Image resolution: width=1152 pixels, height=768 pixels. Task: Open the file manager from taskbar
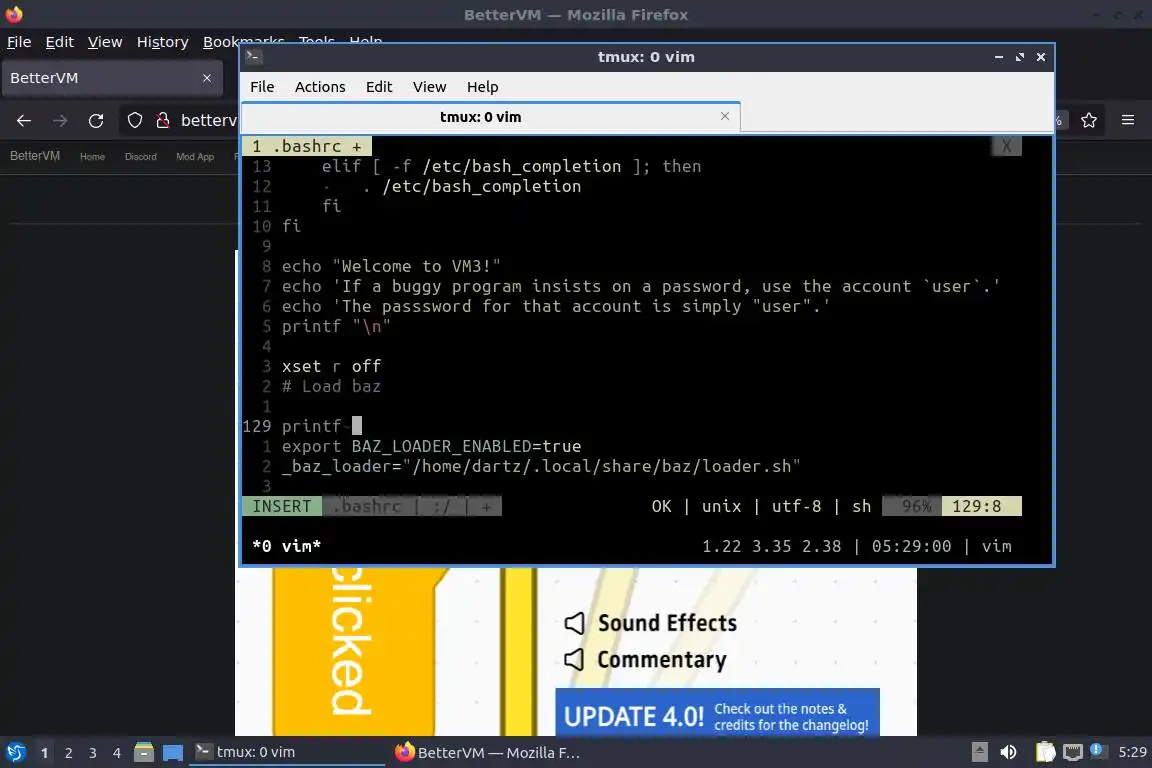tap(144, 752)
